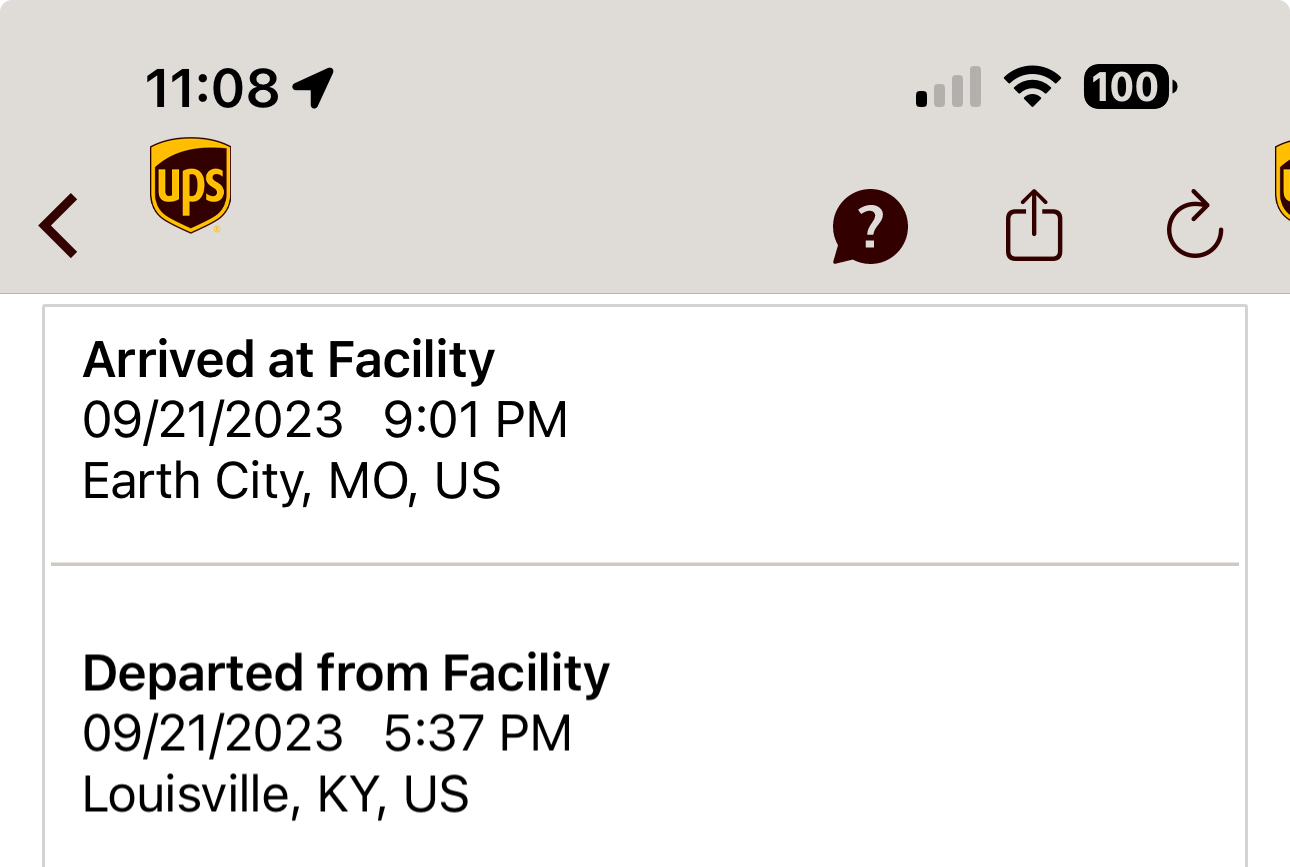Tap the Louisville, KY, US location
Viewport: 1290px width, 867px height.
coord(275,795)
